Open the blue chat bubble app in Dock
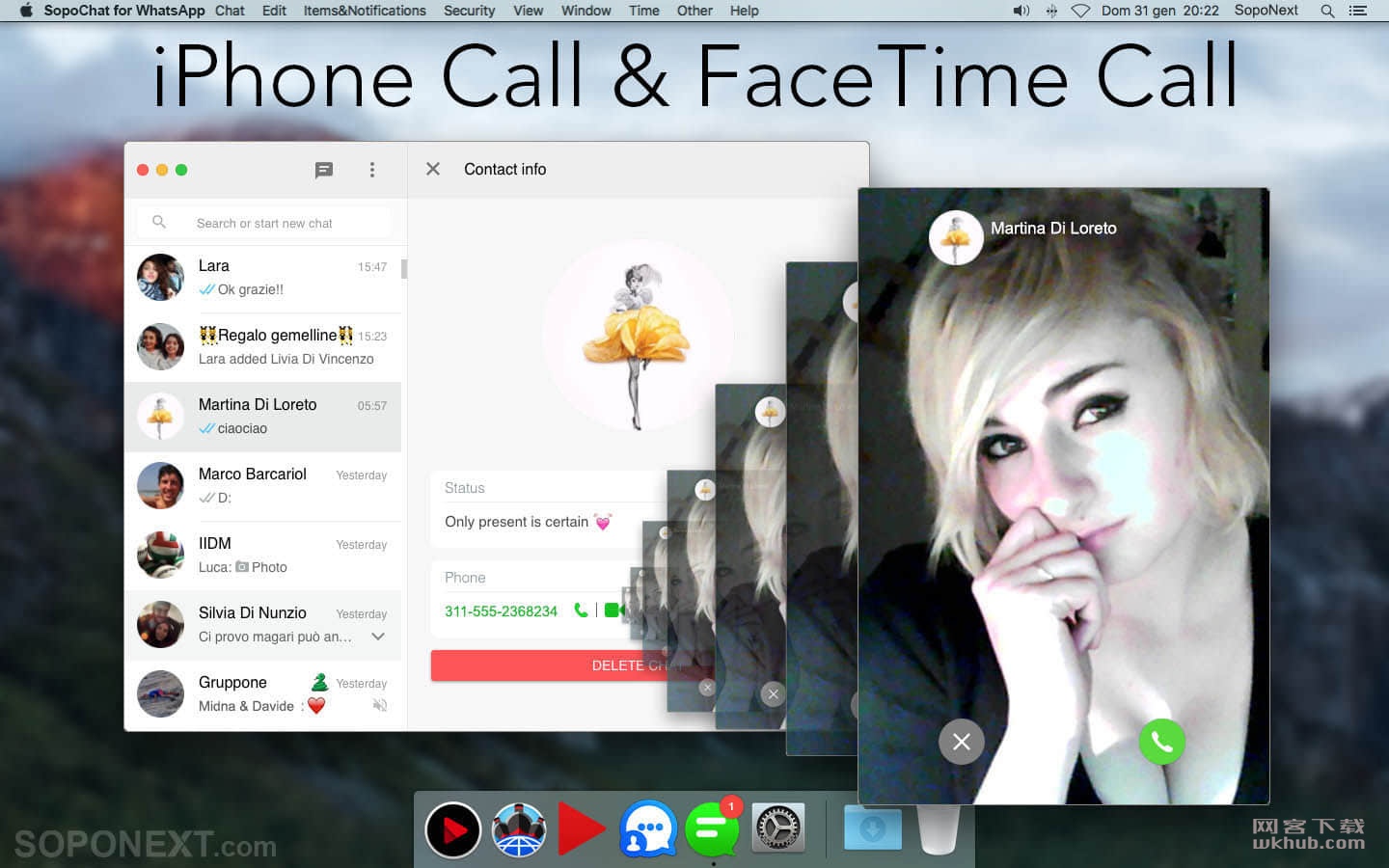The width and height of the screenshot is (1389, 868). pyautogui.click(x=647, y=828)
